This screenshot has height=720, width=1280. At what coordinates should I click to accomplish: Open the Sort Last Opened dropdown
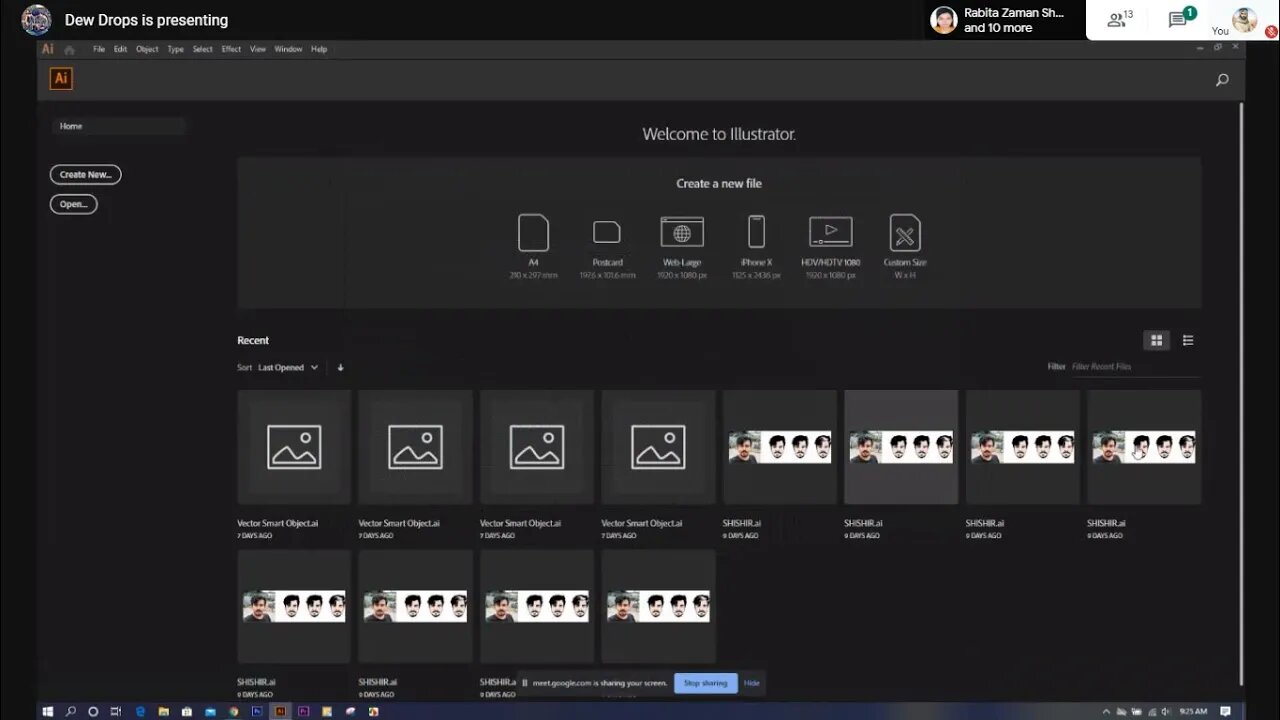coord(288,367)
